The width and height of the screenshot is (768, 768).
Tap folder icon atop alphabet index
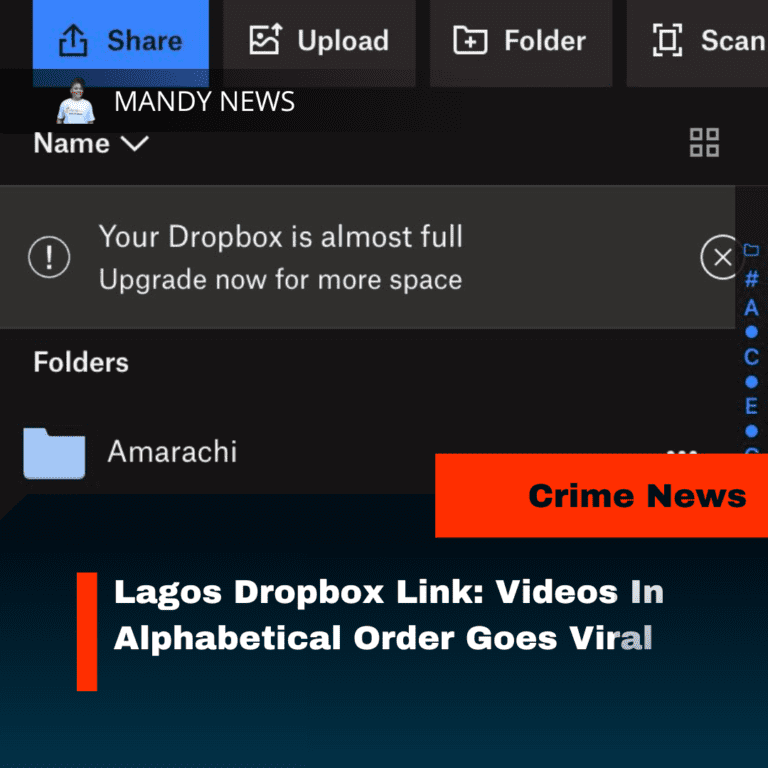pos(751,250)
